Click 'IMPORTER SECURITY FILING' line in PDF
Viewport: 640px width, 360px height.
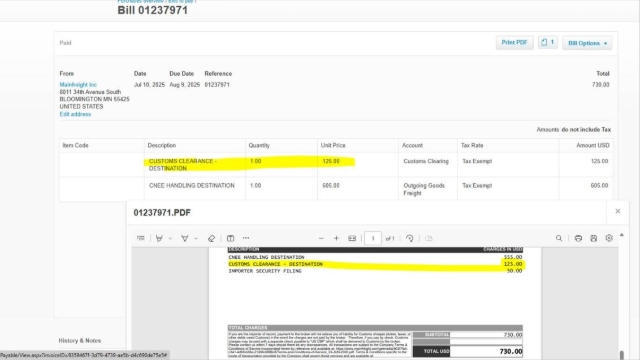pyautogui.click(x=264, y=271)
